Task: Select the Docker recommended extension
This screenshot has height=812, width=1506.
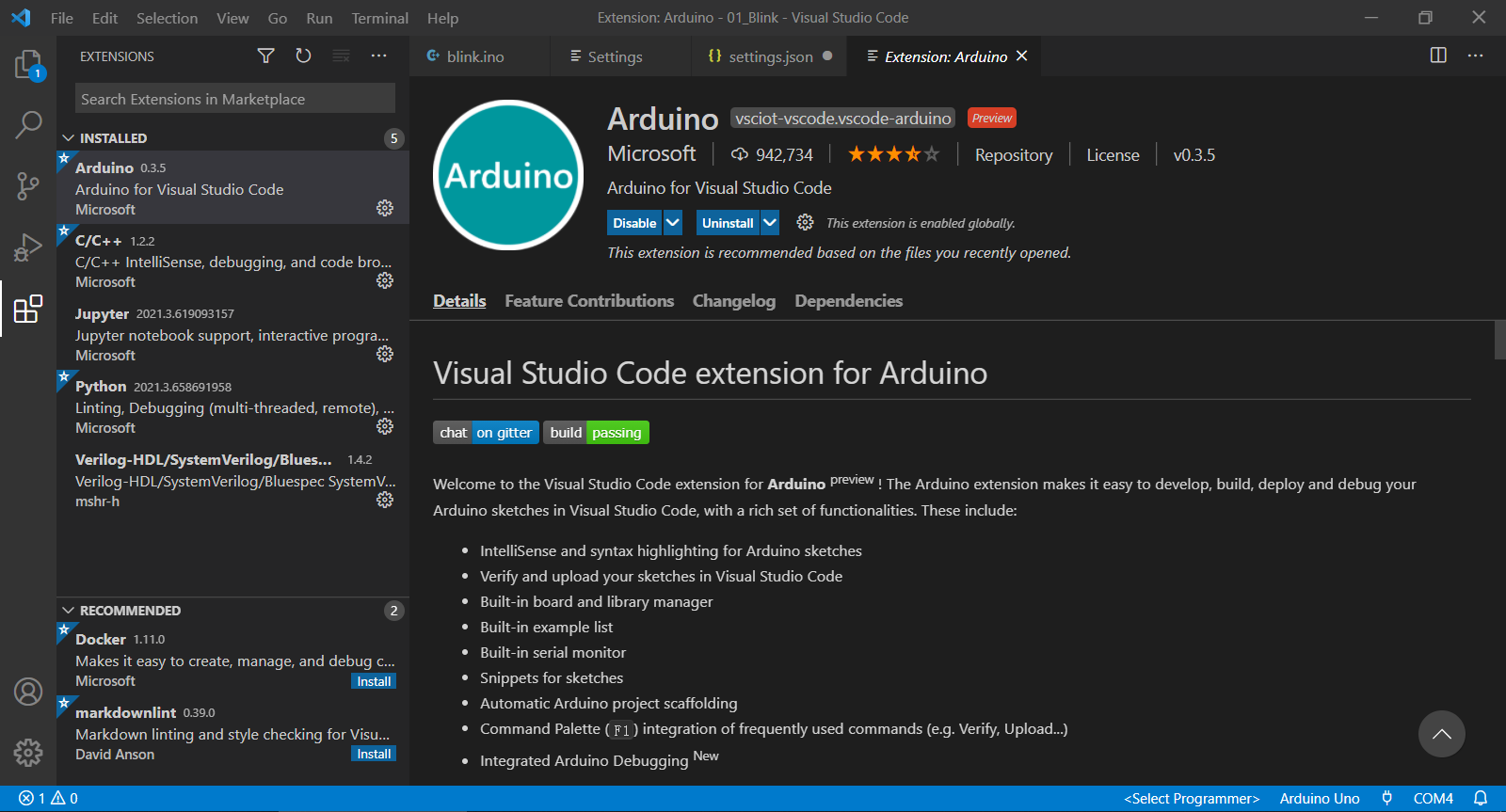Action: click(x=232, y=660)
